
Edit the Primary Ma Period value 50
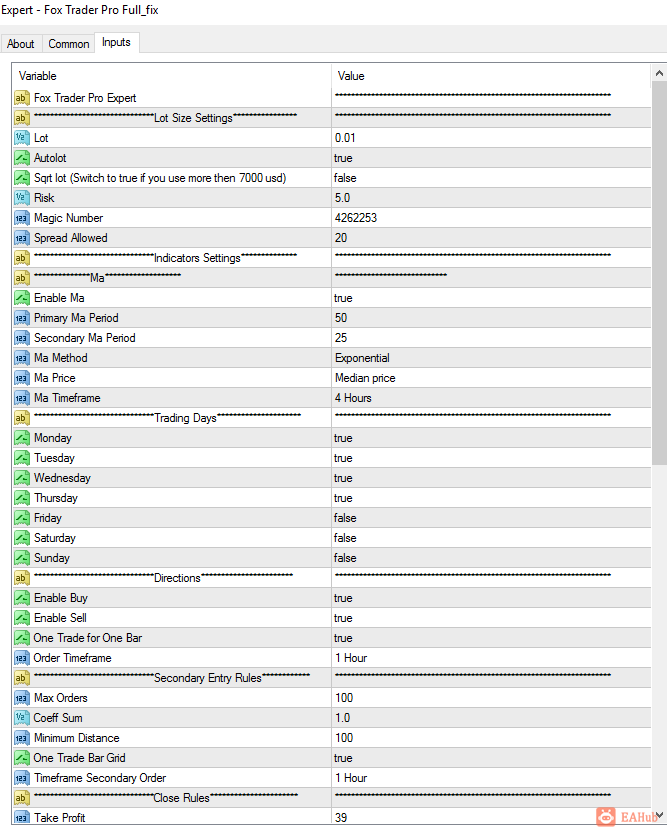point(491,318)
